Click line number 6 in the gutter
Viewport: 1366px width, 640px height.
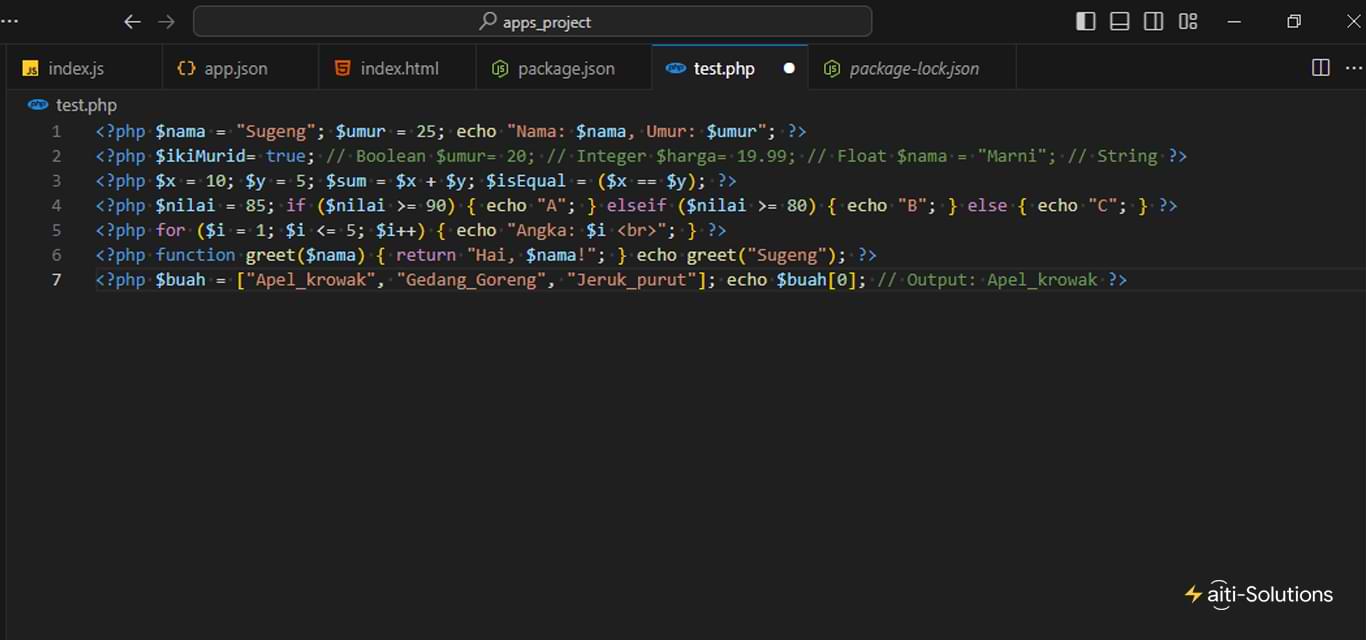pos(56,255)
